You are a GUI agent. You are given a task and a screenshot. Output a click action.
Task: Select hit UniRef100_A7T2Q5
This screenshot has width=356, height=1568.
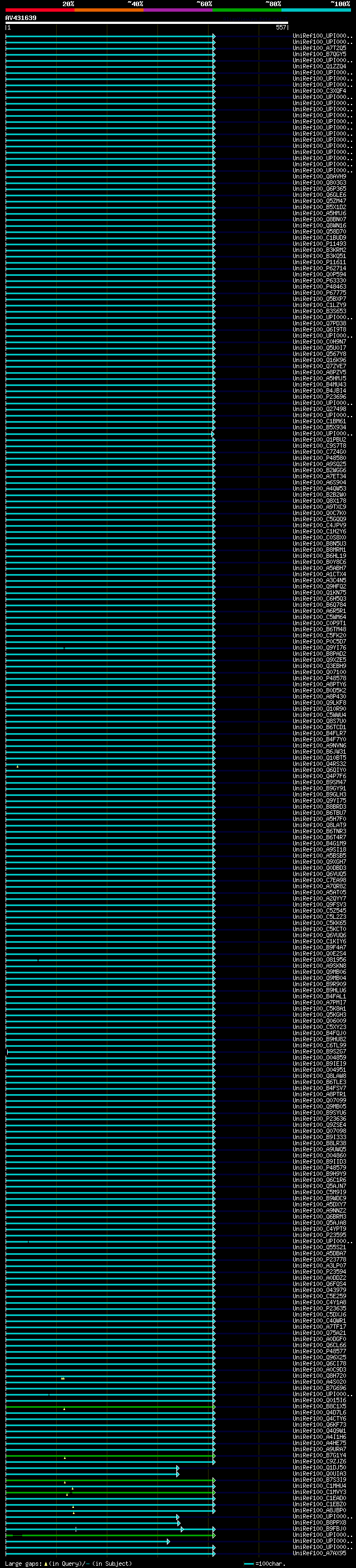(x=319, y=48)
